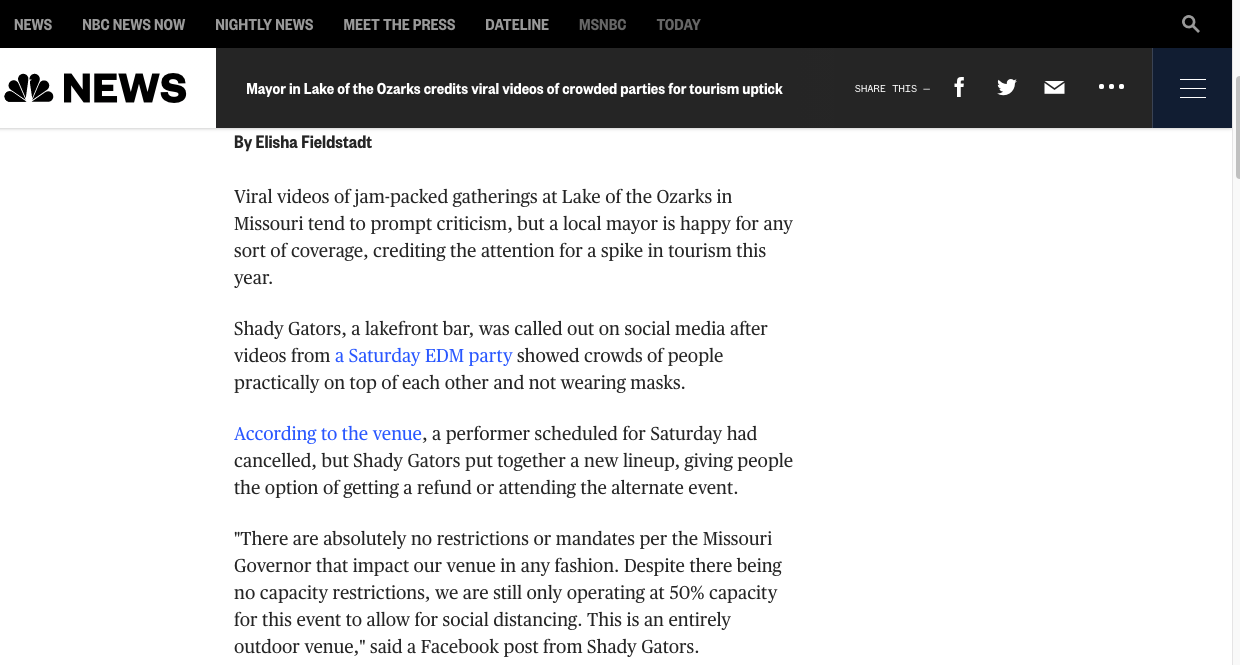1240x665 pixels.
Task: Click the 'SHARE THIS' label
Action: [x=891, y=89]
